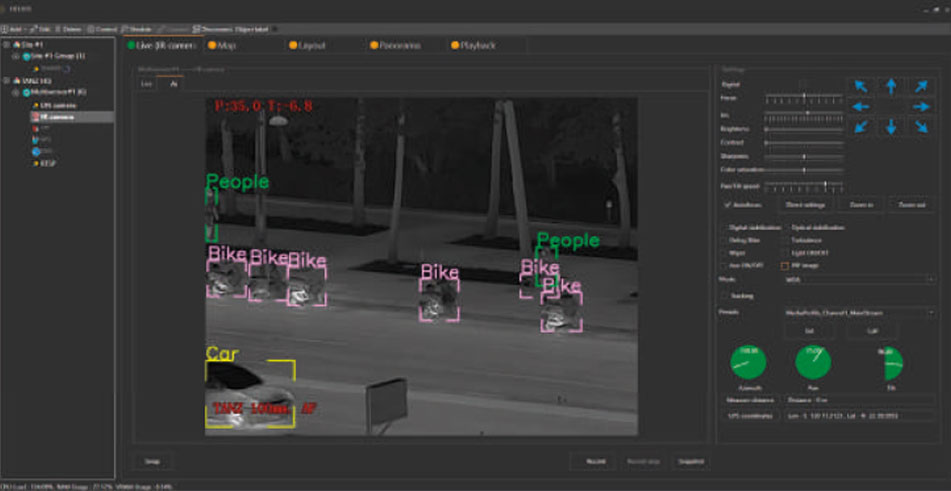Adjust the Brightness slider
Viewport: 951px width, 491px height.
(804, 129)
